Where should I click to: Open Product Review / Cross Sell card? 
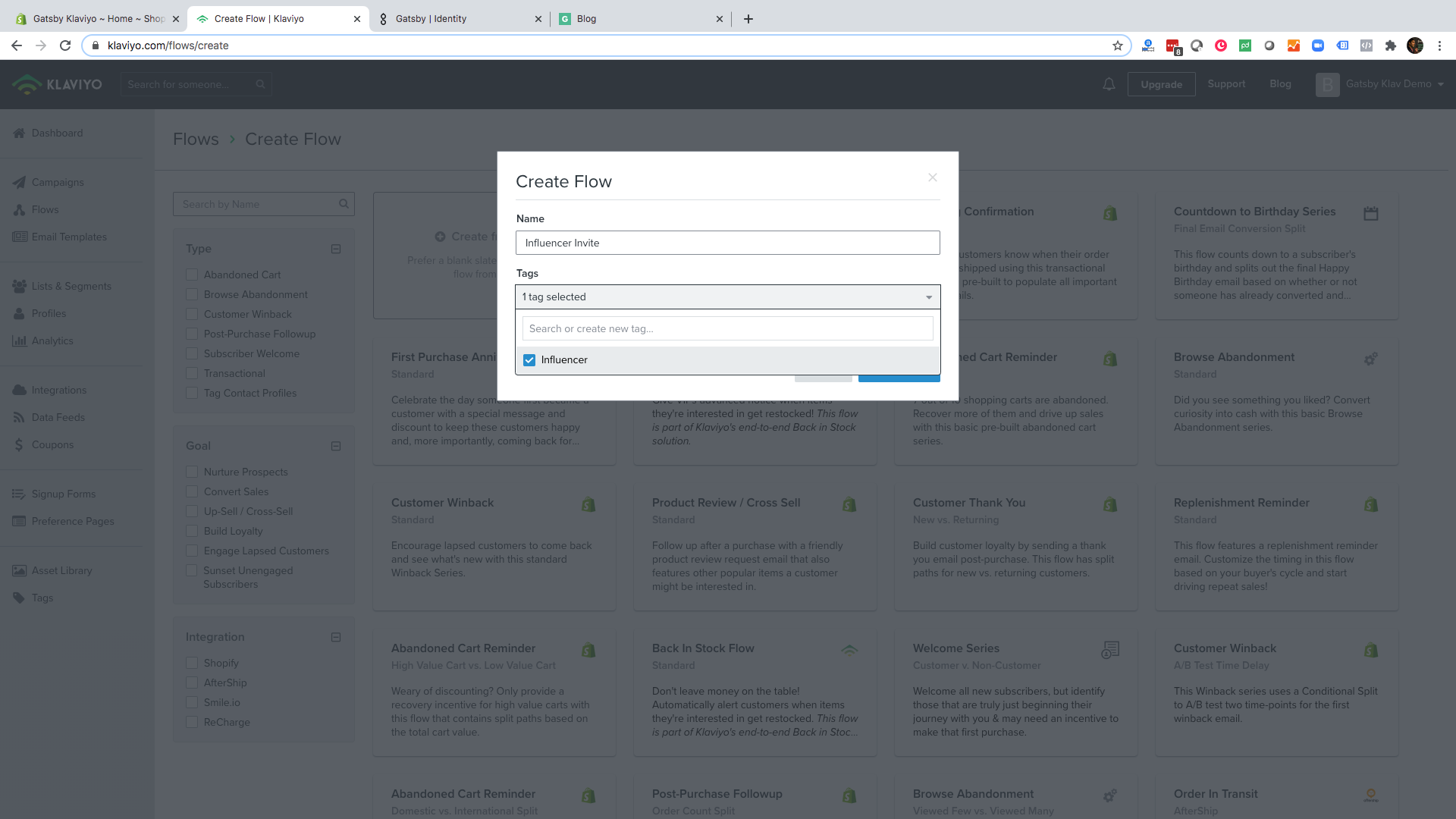click(755, 547)
